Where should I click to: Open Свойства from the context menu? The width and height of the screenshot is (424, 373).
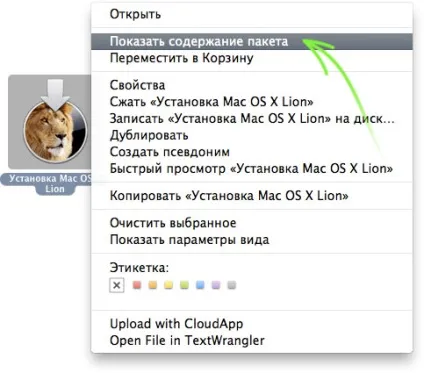click(x=252, y=85)
